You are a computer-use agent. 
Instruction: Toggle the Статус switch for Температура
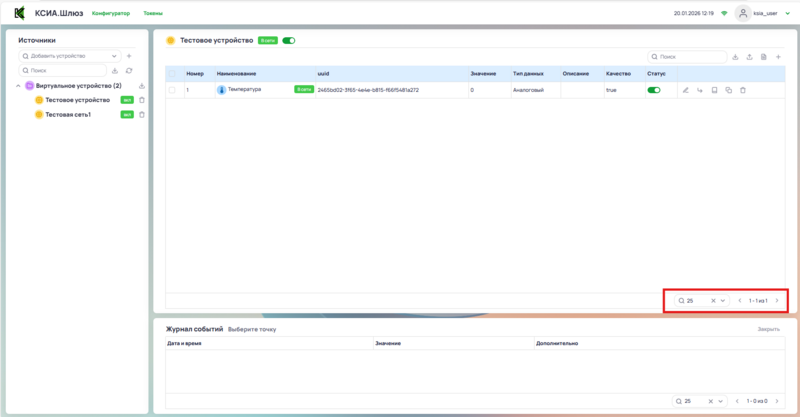click(654, 90)
